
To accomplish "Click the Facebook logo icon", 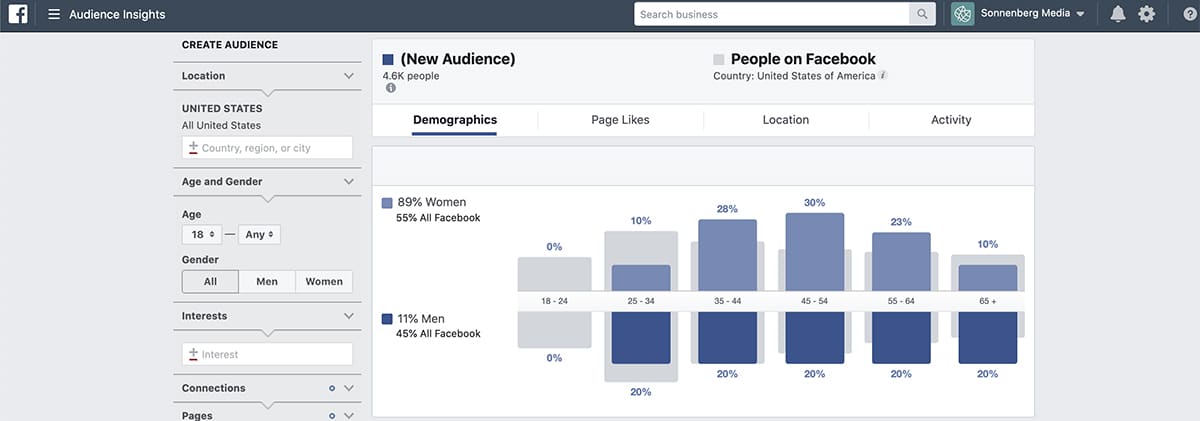I will pyautogui.click(x=18, y=14).
